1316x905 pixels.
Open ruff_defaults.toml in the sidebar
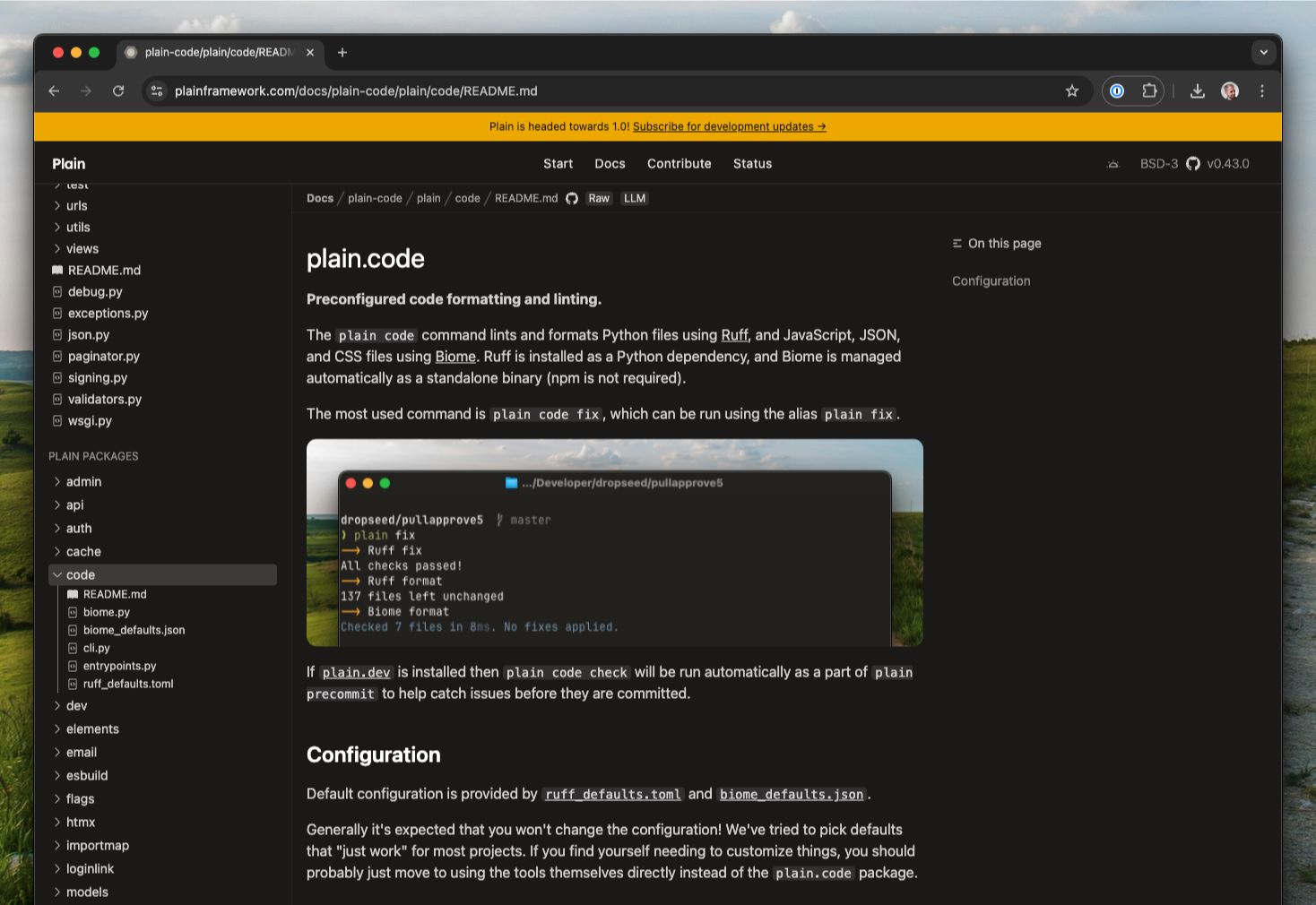click(128, 684)
